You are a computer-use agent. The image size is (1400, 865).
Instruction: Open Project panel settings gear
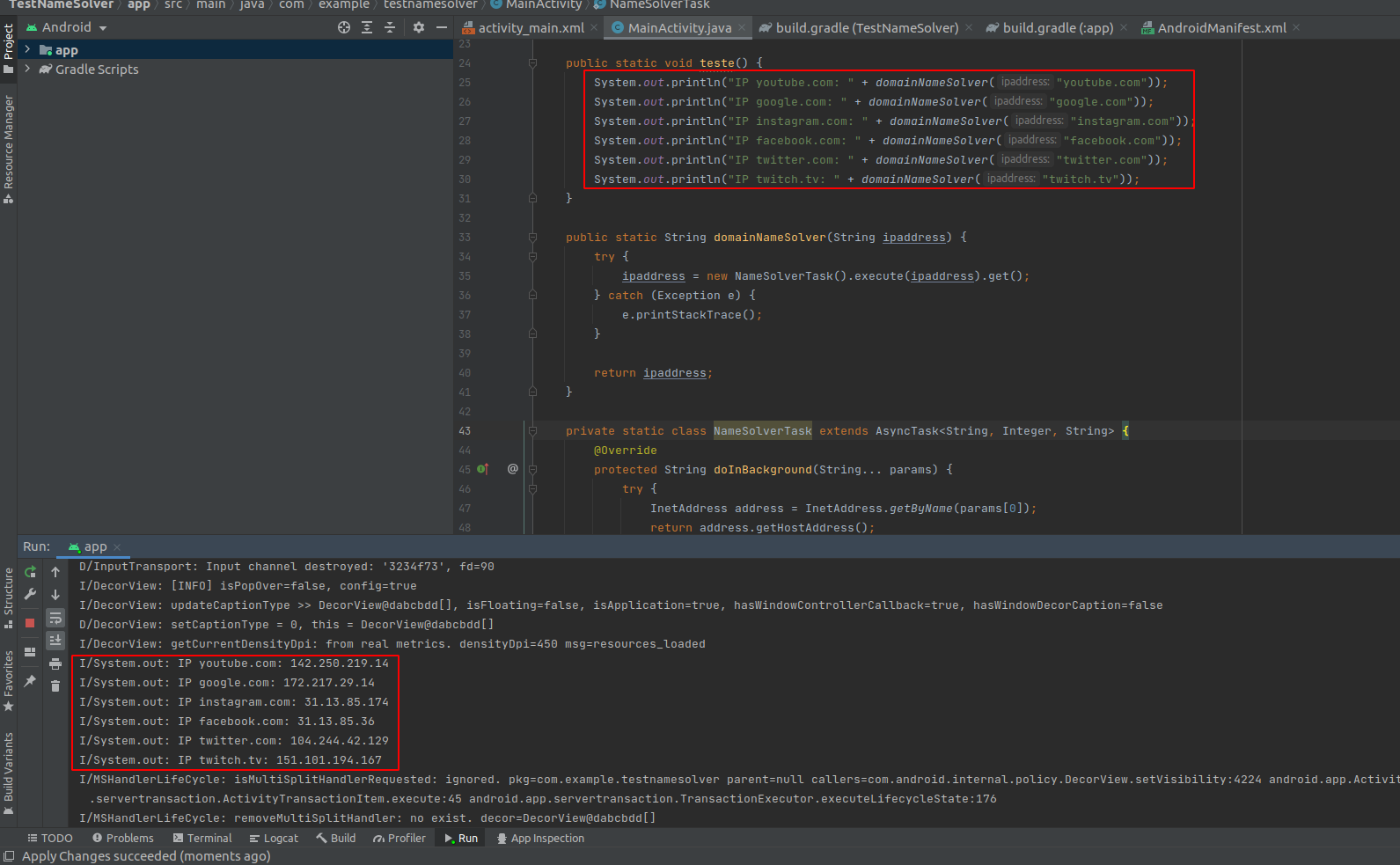click(419, 27)
